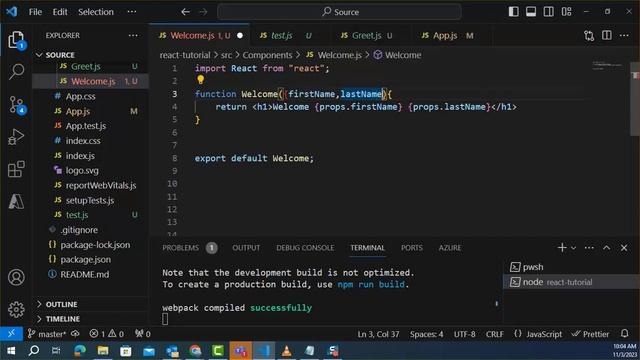Open the overflow menu ellipsis in menu bar
Image resolution: width=640 pixels, height=360 pixels.
(131, 12)
